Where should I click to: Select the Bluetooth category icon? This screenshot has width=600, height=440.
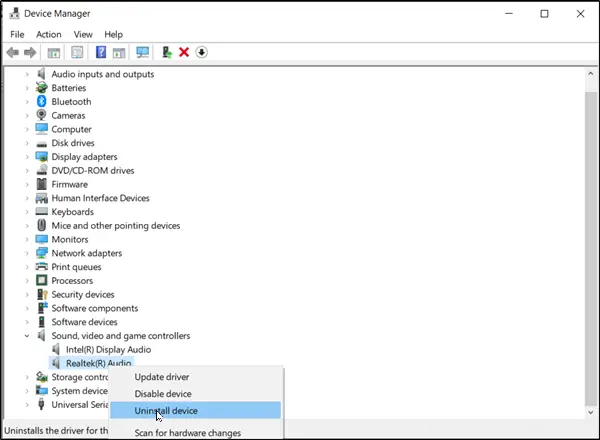pyautogui.click(x=41, y=101)
